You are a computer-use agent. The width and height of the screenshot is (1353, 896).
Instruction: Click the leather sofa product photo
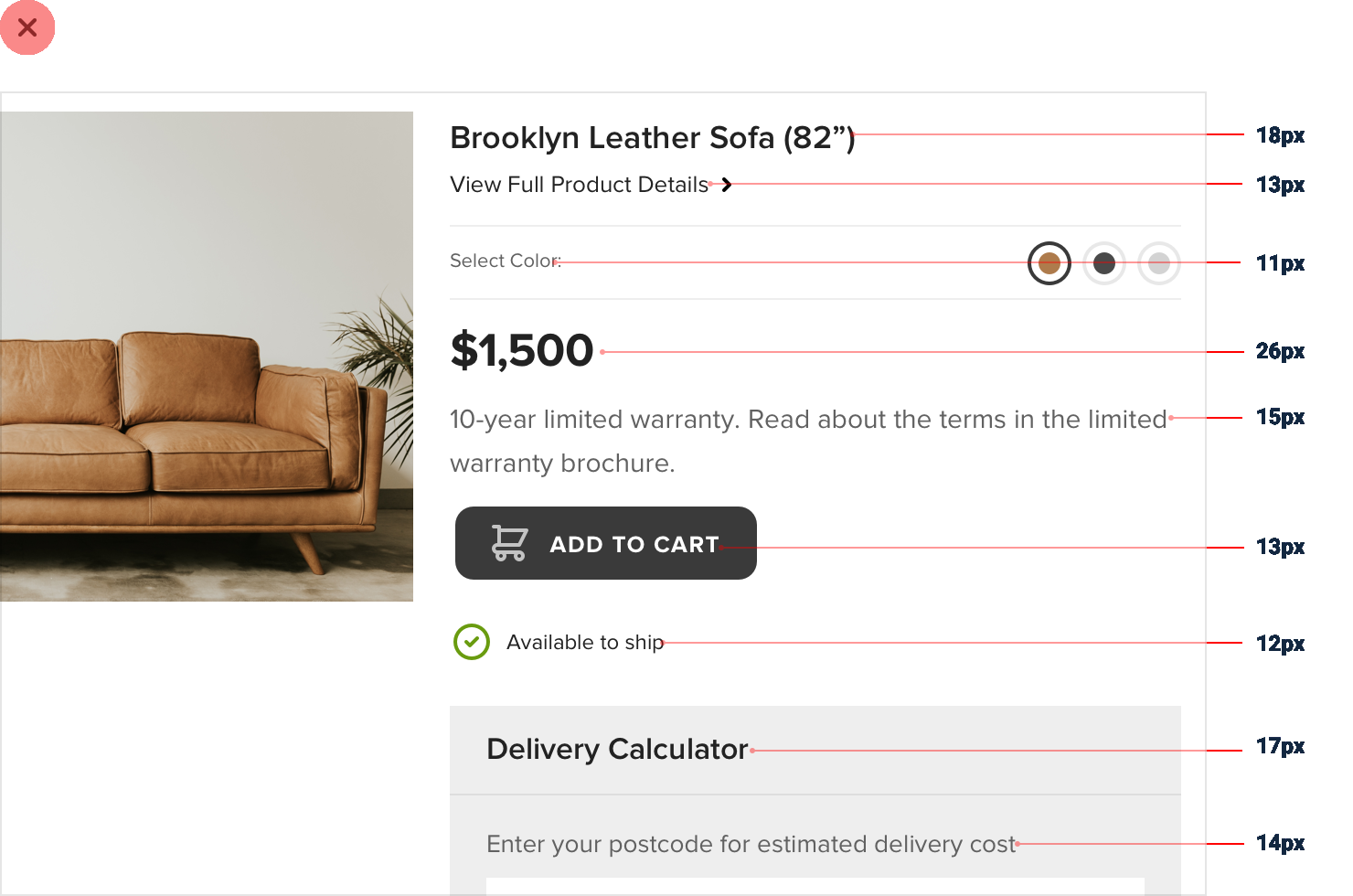click(x=207, y=357)
